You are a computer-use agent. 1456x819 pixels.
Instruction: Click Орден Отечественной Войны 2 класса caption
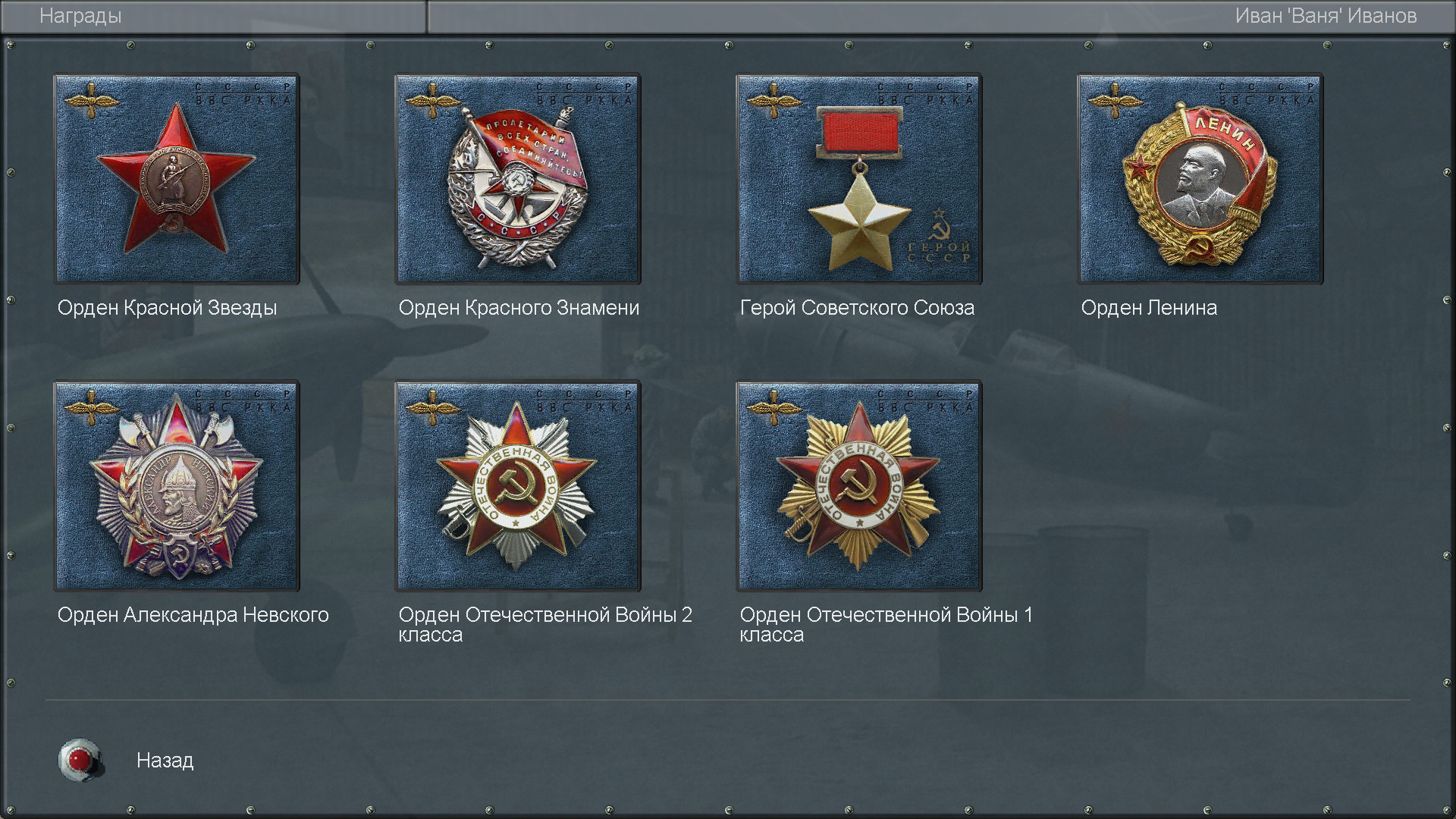tap(545, 625)
